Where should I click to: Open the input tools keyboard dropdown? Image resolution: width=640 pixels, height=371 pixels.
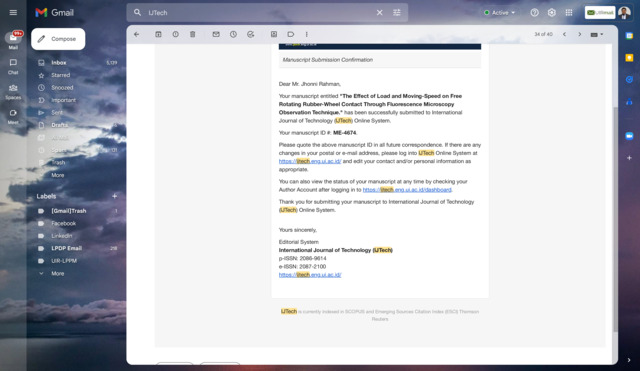click(x=597, y=35)
